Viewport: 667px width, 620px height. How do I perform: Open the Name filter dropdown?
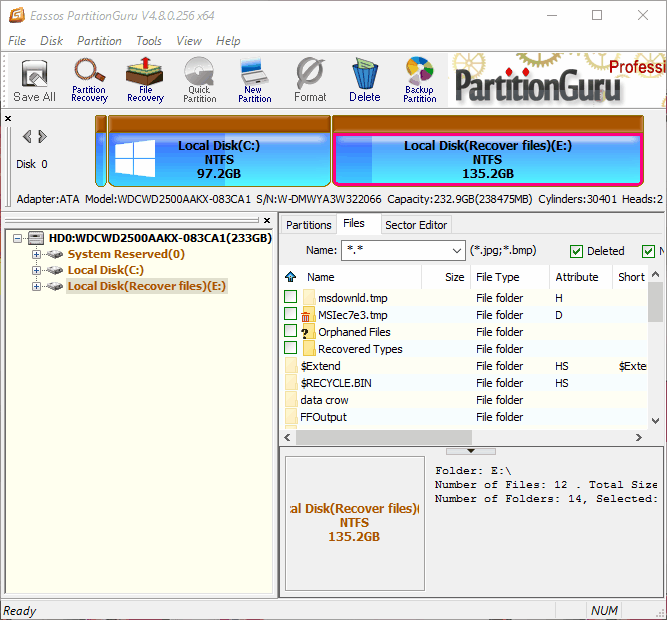pos(456,250)
